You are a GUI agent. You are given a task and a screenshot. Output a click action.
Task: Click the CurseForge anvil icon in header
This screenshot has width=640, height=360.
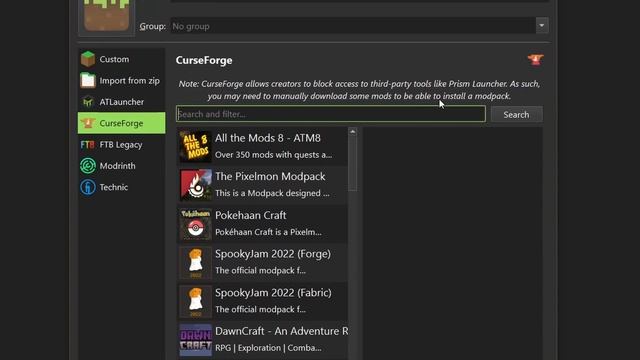point(535,60)
